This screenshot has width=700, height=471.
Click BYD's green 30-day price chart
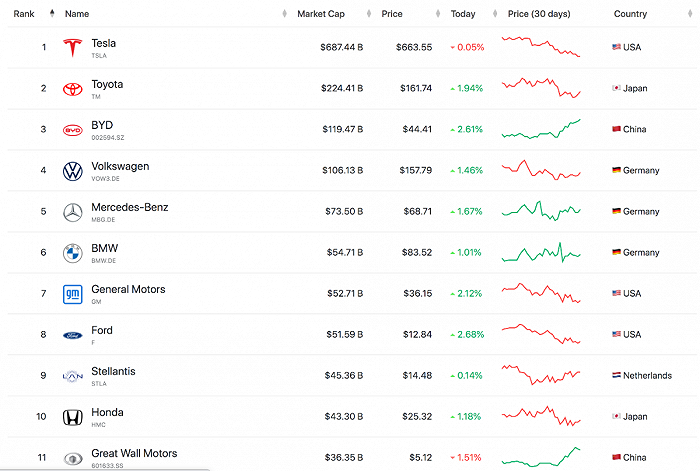coord(541,129)
